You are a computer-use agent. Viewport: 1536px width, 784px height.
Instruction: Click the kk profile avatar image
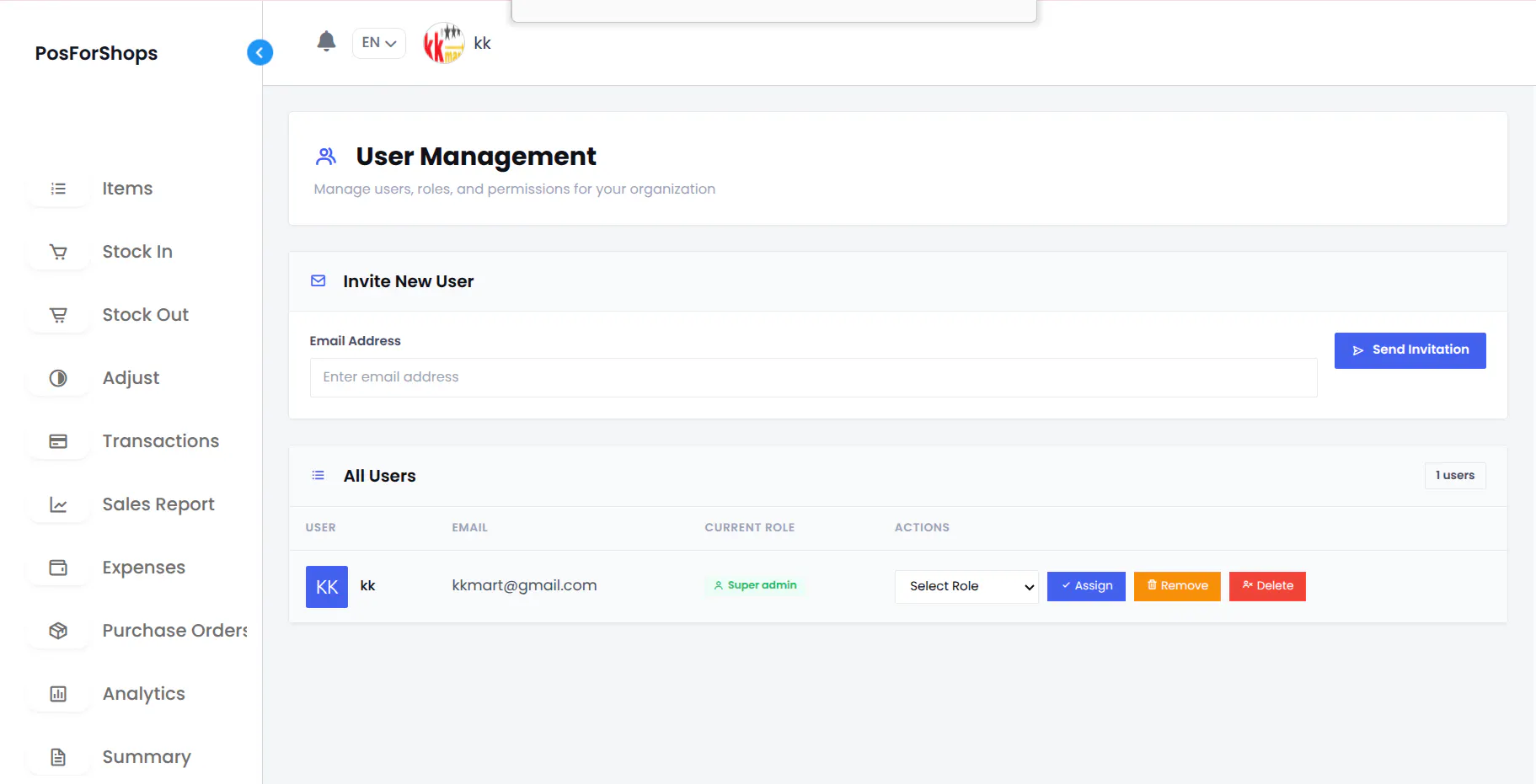(444, 43)
